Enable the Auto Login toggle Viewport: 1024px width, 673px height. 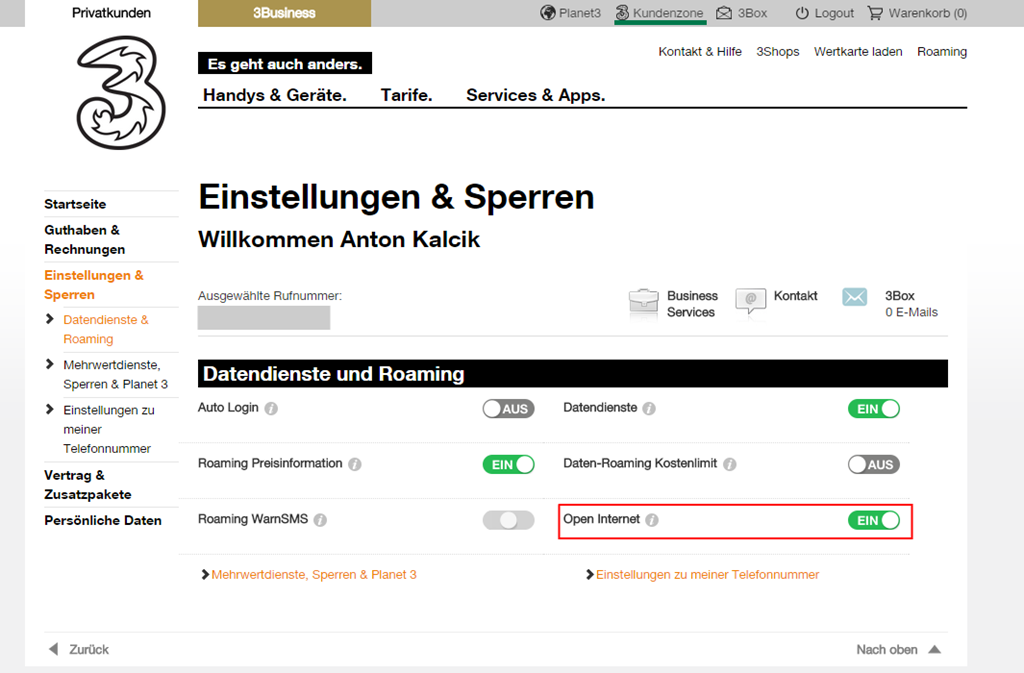pos(508,409)
